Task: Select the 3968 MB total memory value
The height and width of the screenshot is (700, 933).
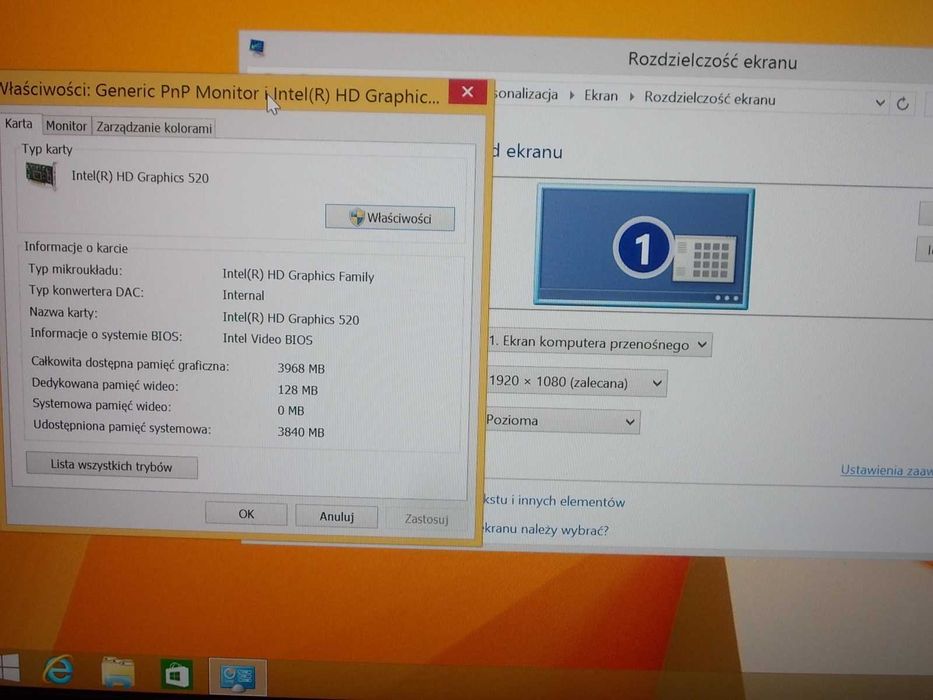Action: 301,368
